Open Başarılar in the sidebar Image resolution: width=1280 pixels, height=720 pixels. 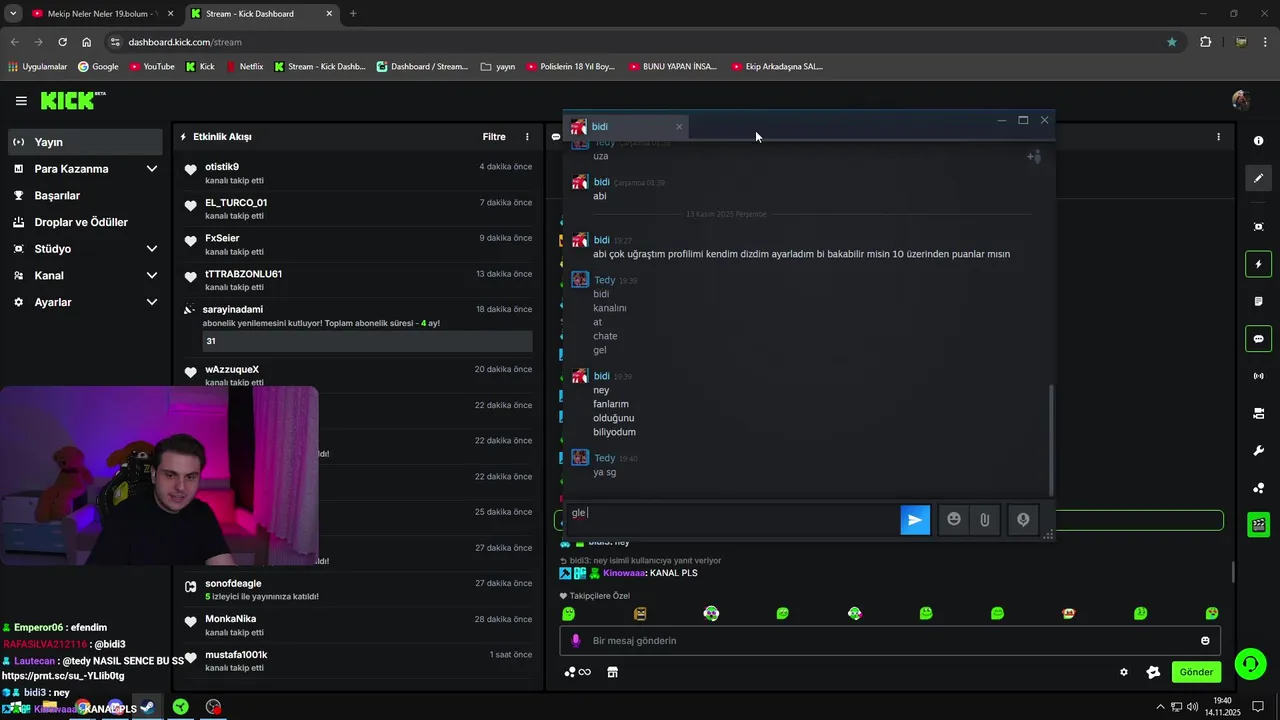[85, 196]
